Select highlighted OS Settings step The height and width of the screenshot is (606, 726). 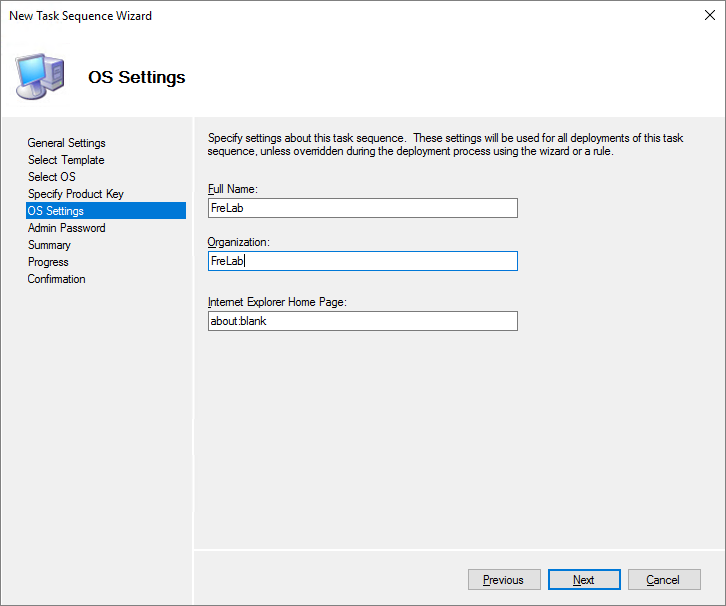pyautogui.click(x=56, y=211)
